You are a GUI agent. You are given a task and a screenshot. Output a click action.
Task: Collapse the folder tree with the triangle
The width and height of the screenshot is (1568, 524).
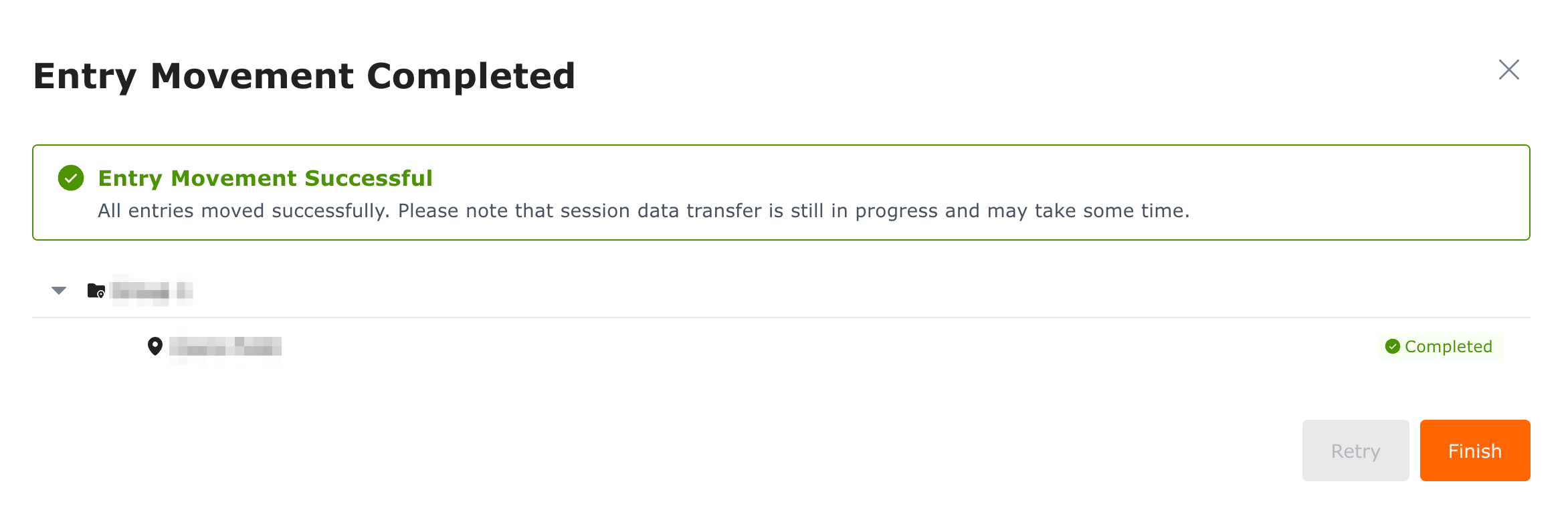(x=59, y=291)
